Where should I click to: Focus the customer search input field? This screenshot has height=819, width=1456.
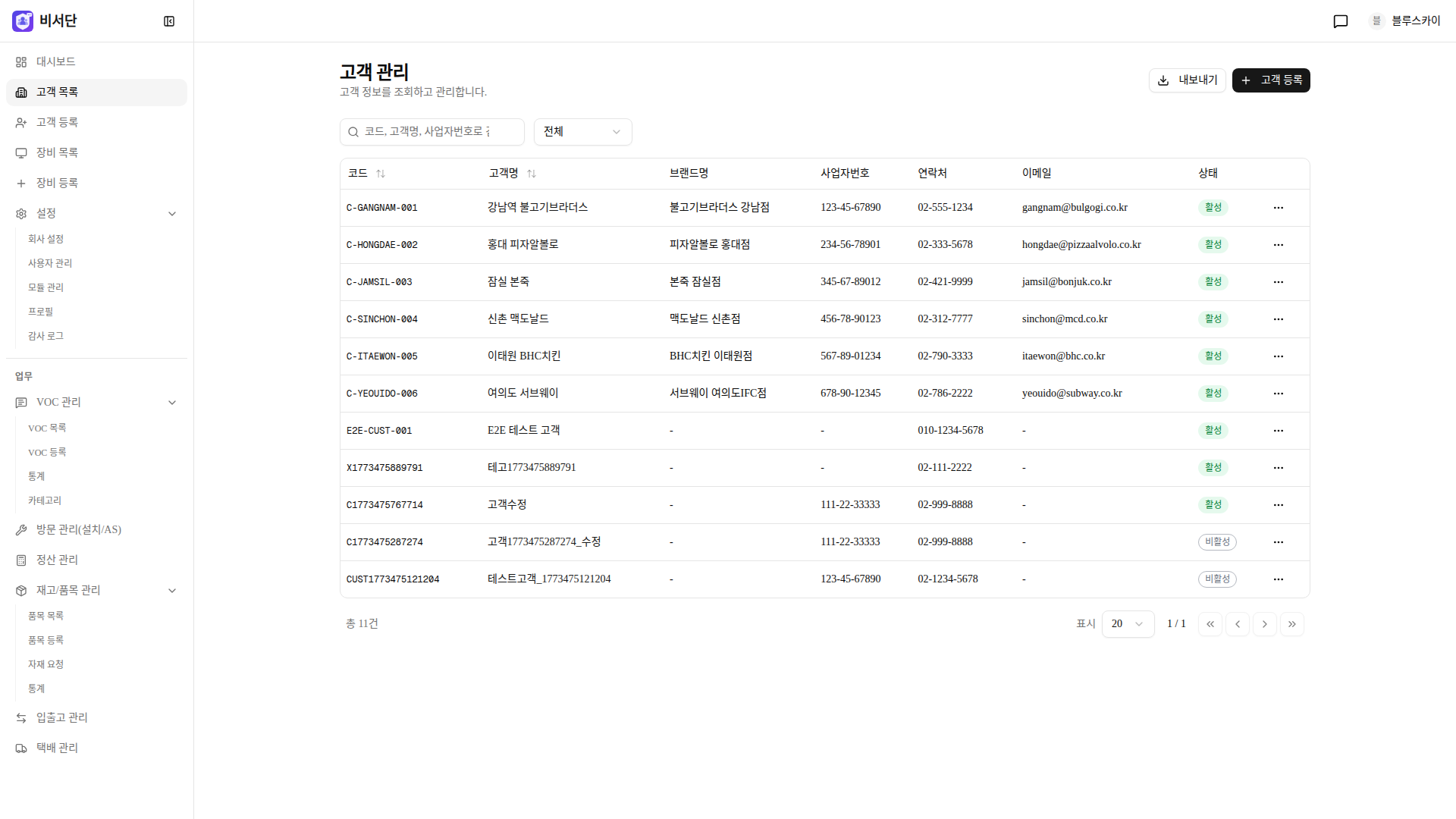432,132
